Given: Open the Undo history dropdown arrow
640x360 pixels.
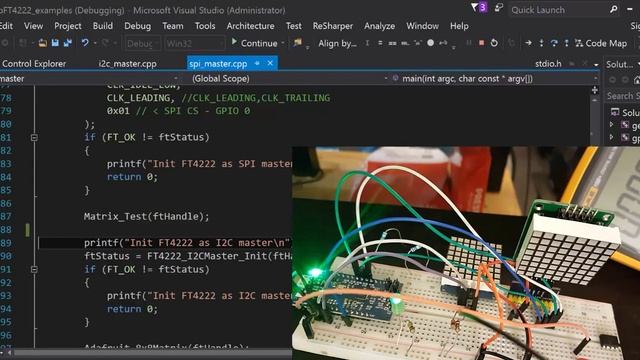Looking at the screenshot, I should pos(95,43).
